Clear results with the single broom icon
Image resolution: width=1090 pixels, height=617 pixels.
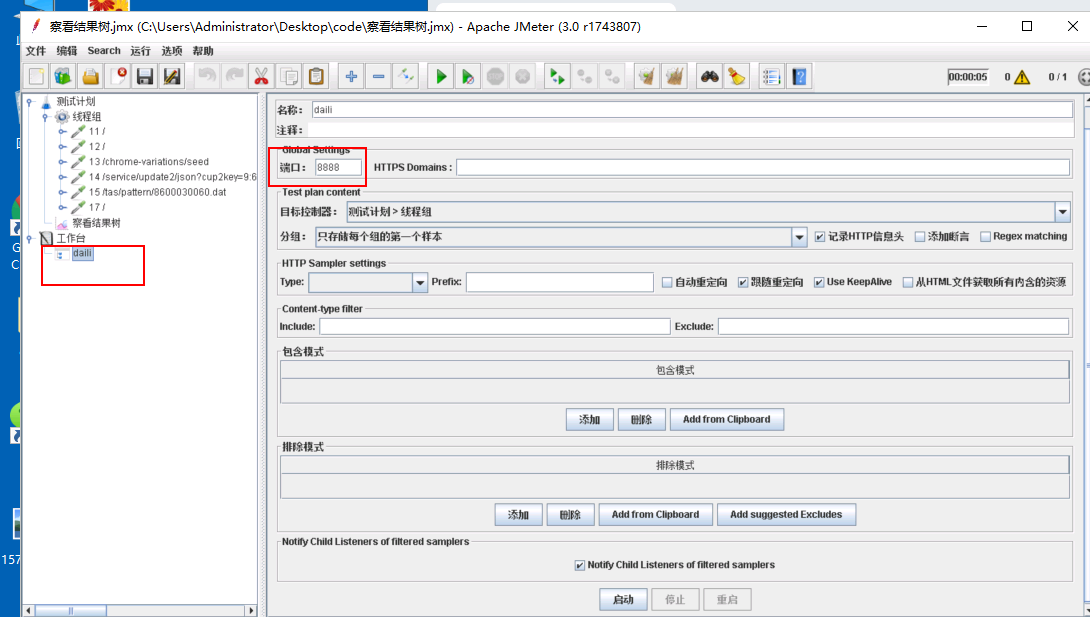click(x=647, y=76)
